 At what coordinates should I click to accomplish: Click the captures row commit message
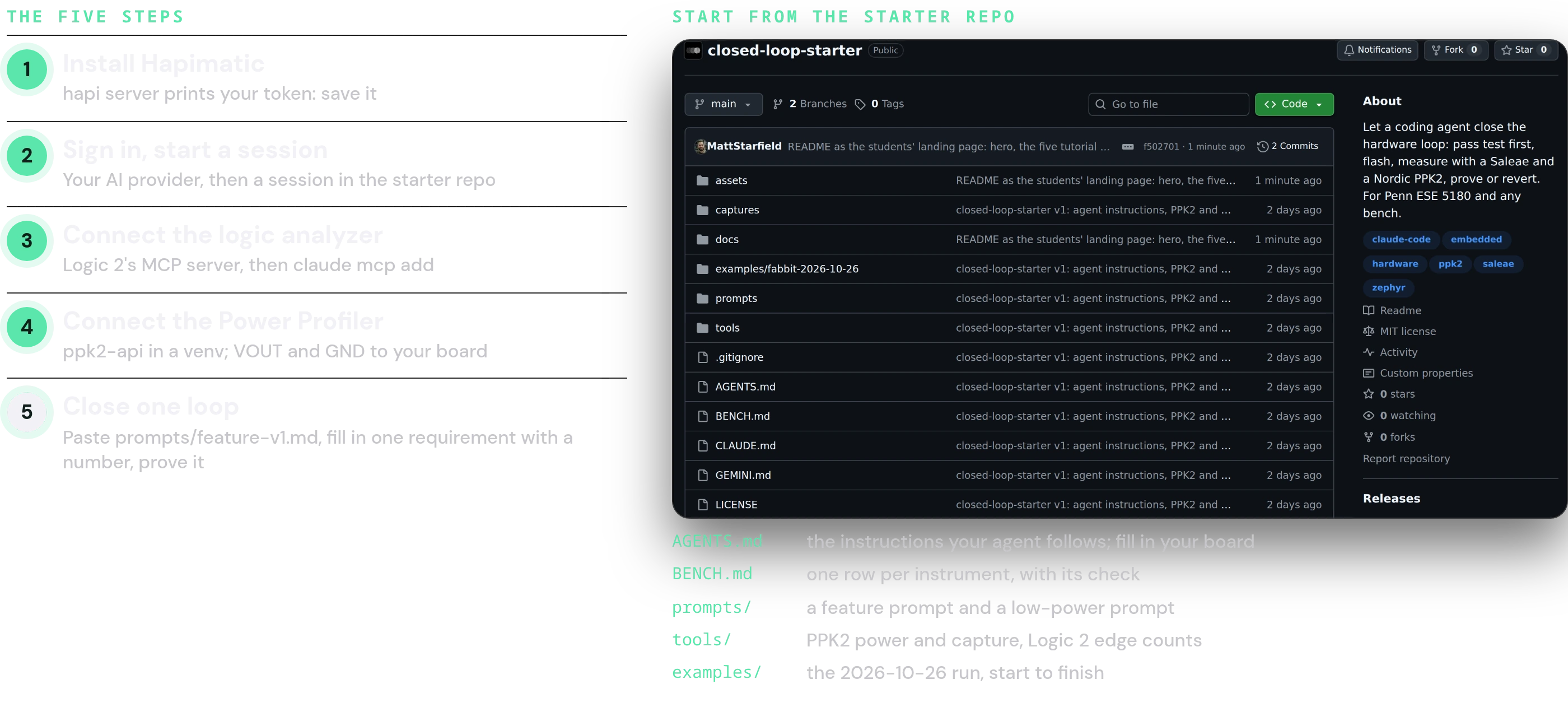(1093, 210)
